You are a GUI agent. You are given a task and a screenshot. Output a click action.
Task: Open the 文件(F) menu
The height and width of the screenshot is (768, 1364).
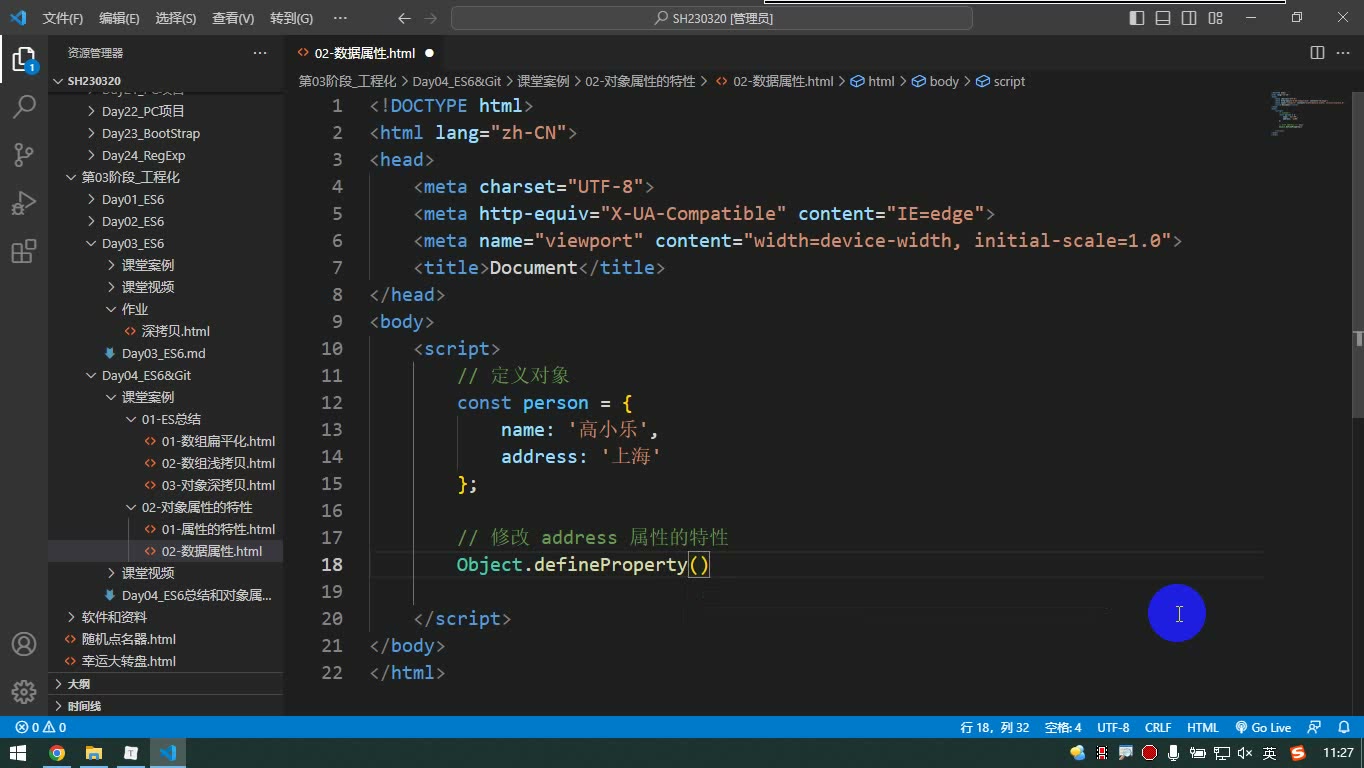click(63, 18)
